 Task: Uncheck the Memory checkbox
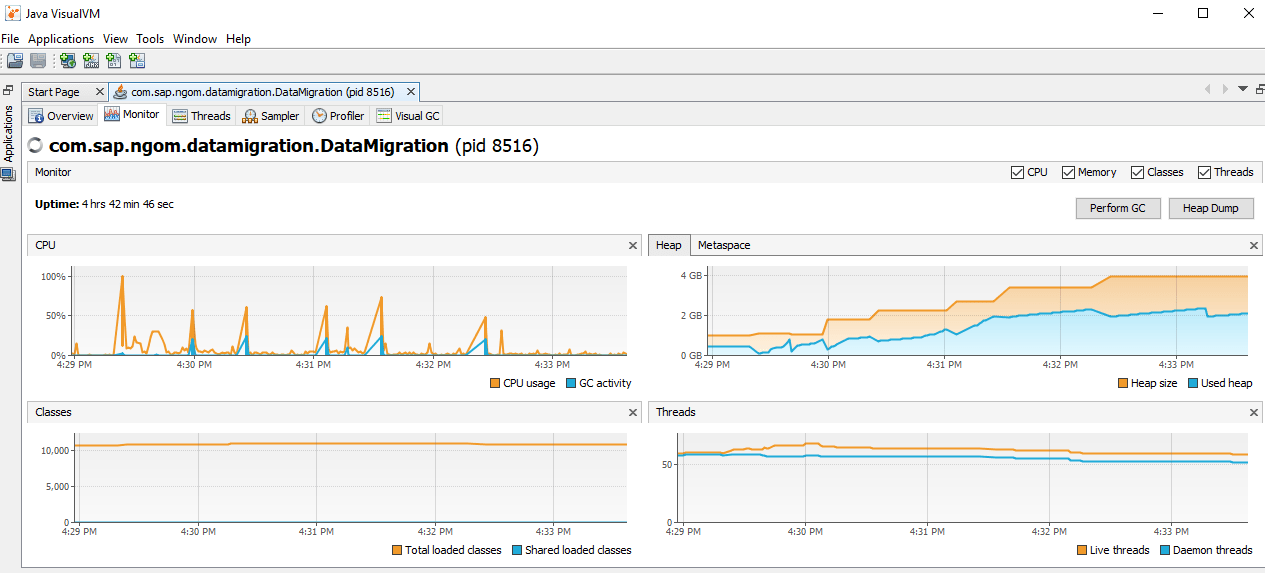[x=1068, y=172]
